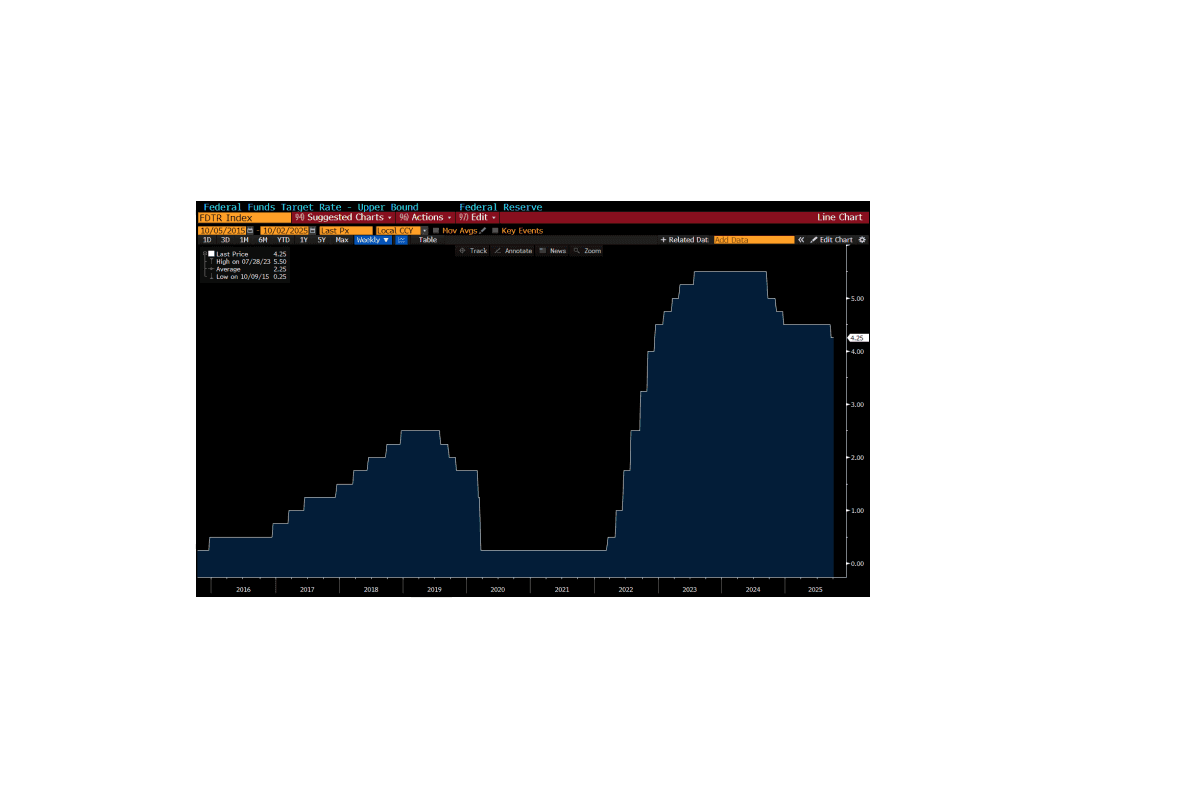The width and height of the screenshot is (1200, 800).
Task: Click the Edit Chart button
Action: (x=831, y=240)
